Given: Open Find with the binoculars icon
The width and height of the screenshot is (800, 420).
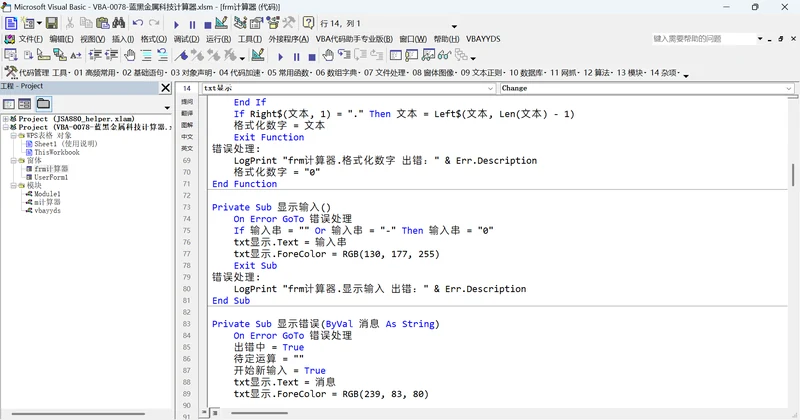Looking at the screenshot, I should tap(118, 23).
